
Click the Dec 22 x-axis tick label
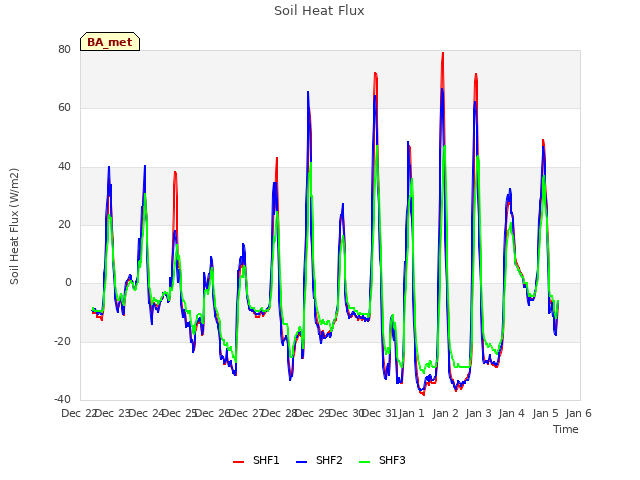pos(79,413)
